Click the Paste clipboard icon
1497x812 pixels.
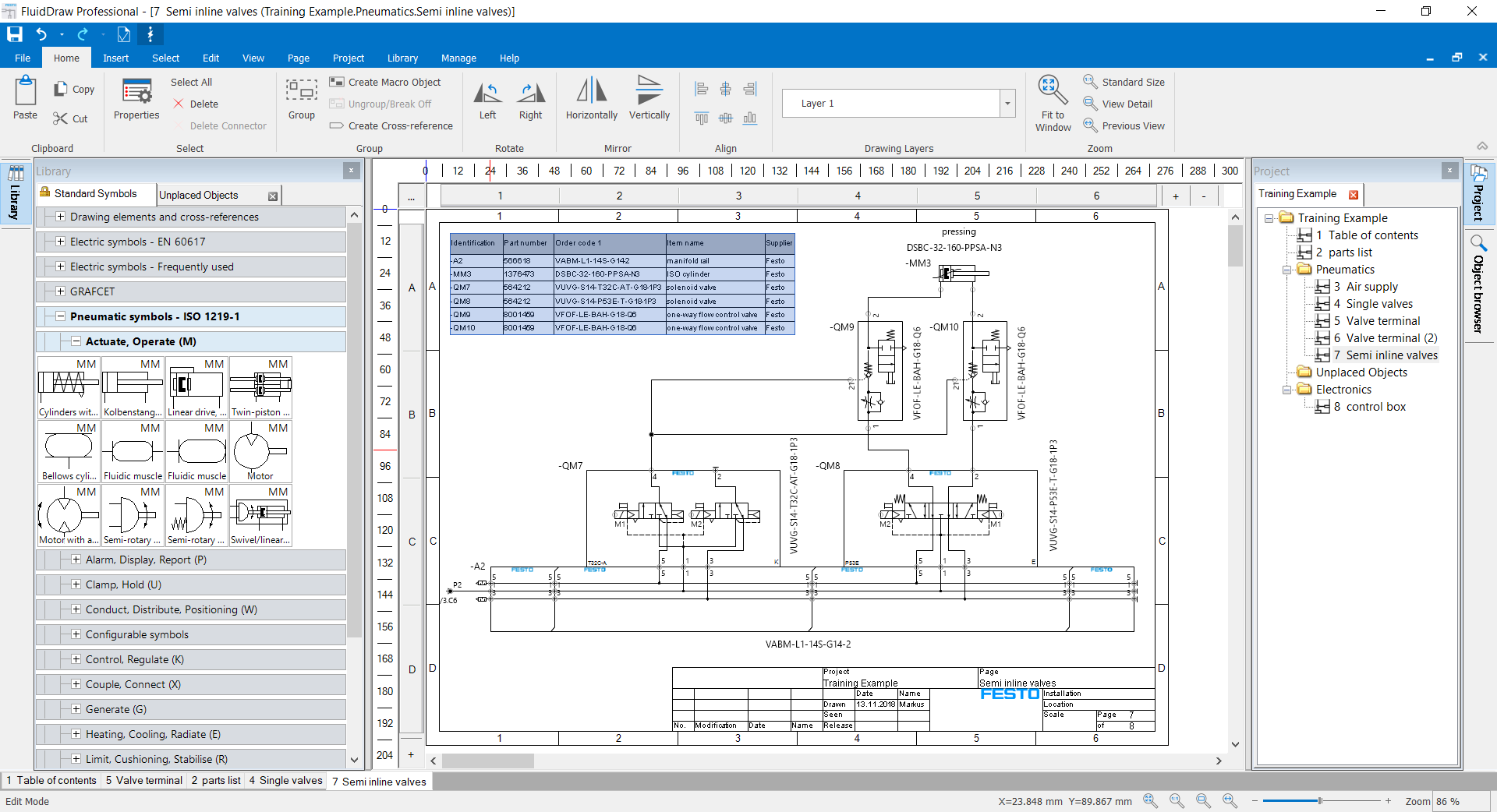coord(25,91)
